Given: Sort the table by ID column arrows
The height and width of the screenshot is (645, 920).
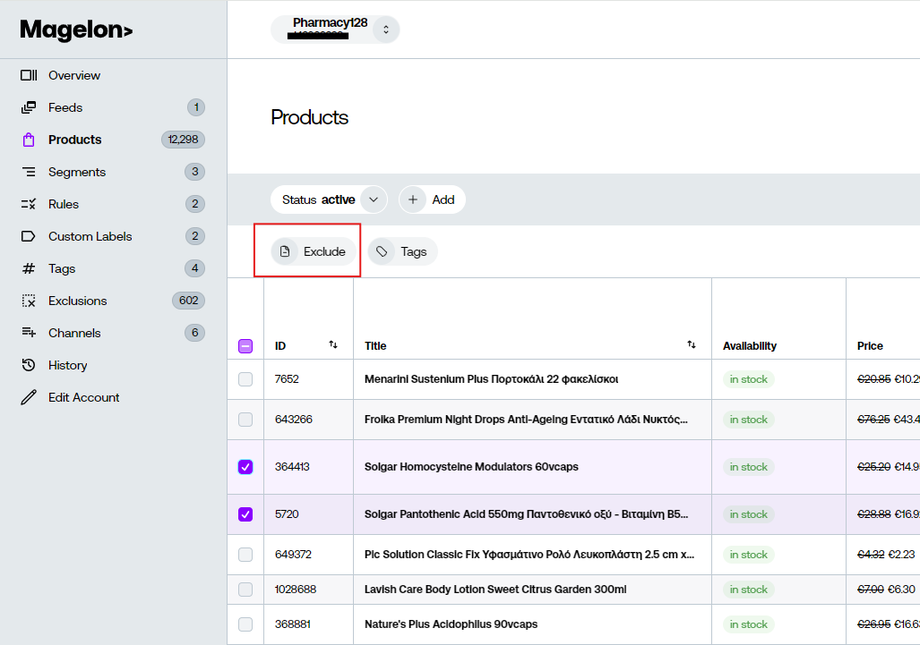Looking at the screenshot, I should (333, 345).
